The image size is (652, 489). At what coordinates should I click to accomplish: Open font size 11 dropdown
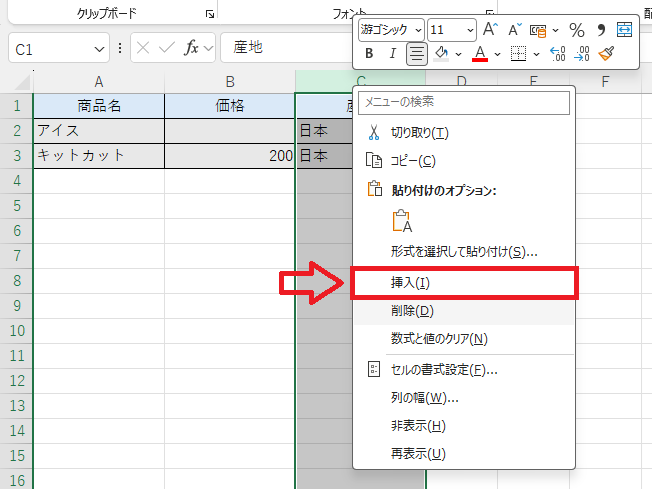[x=470, y=30]
